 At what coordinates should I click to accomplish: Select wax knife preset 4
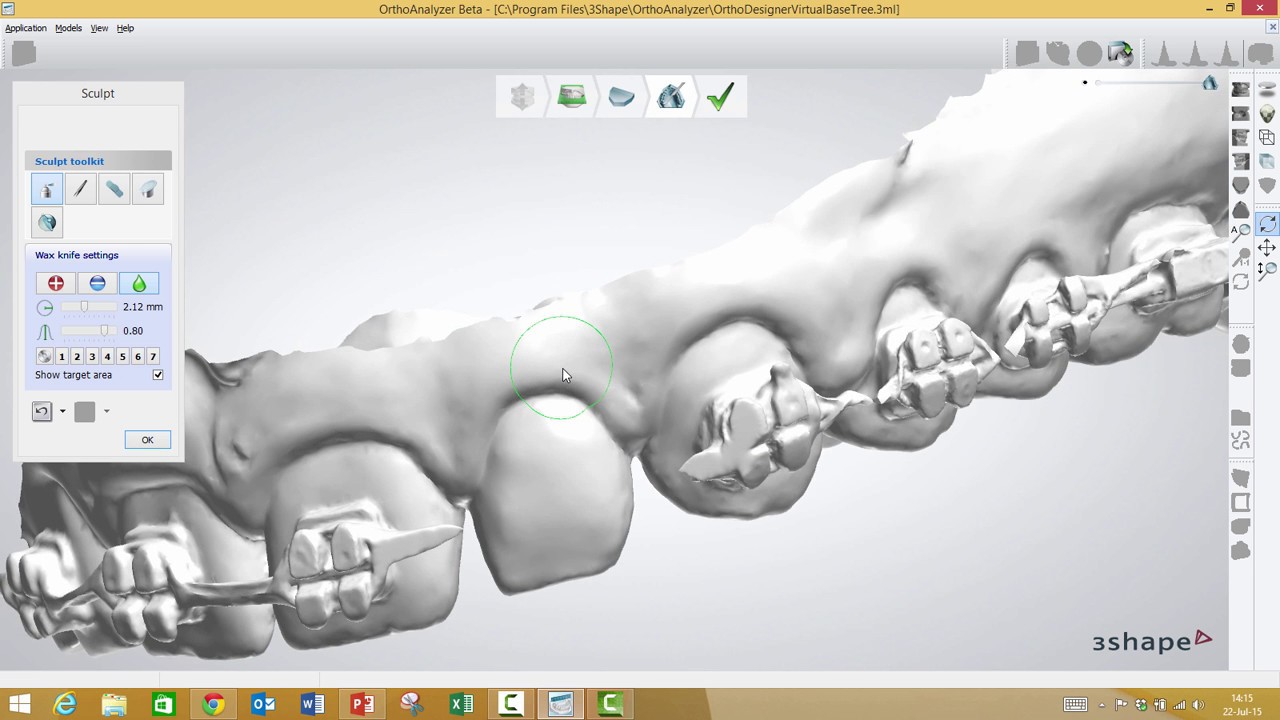pos(107,357)
